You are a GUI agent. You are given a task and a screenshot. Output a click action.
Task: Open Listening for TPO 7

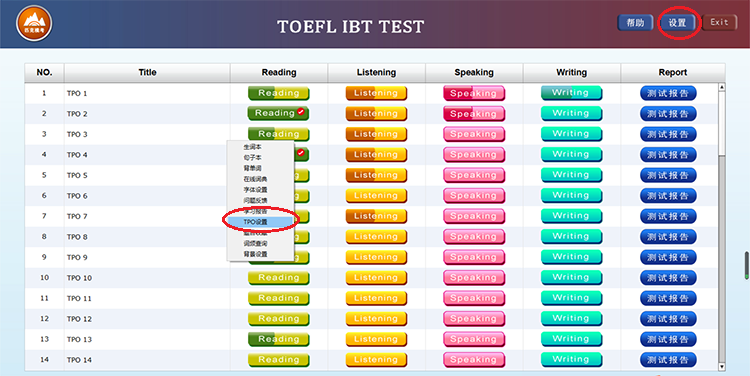coord(376,216)
